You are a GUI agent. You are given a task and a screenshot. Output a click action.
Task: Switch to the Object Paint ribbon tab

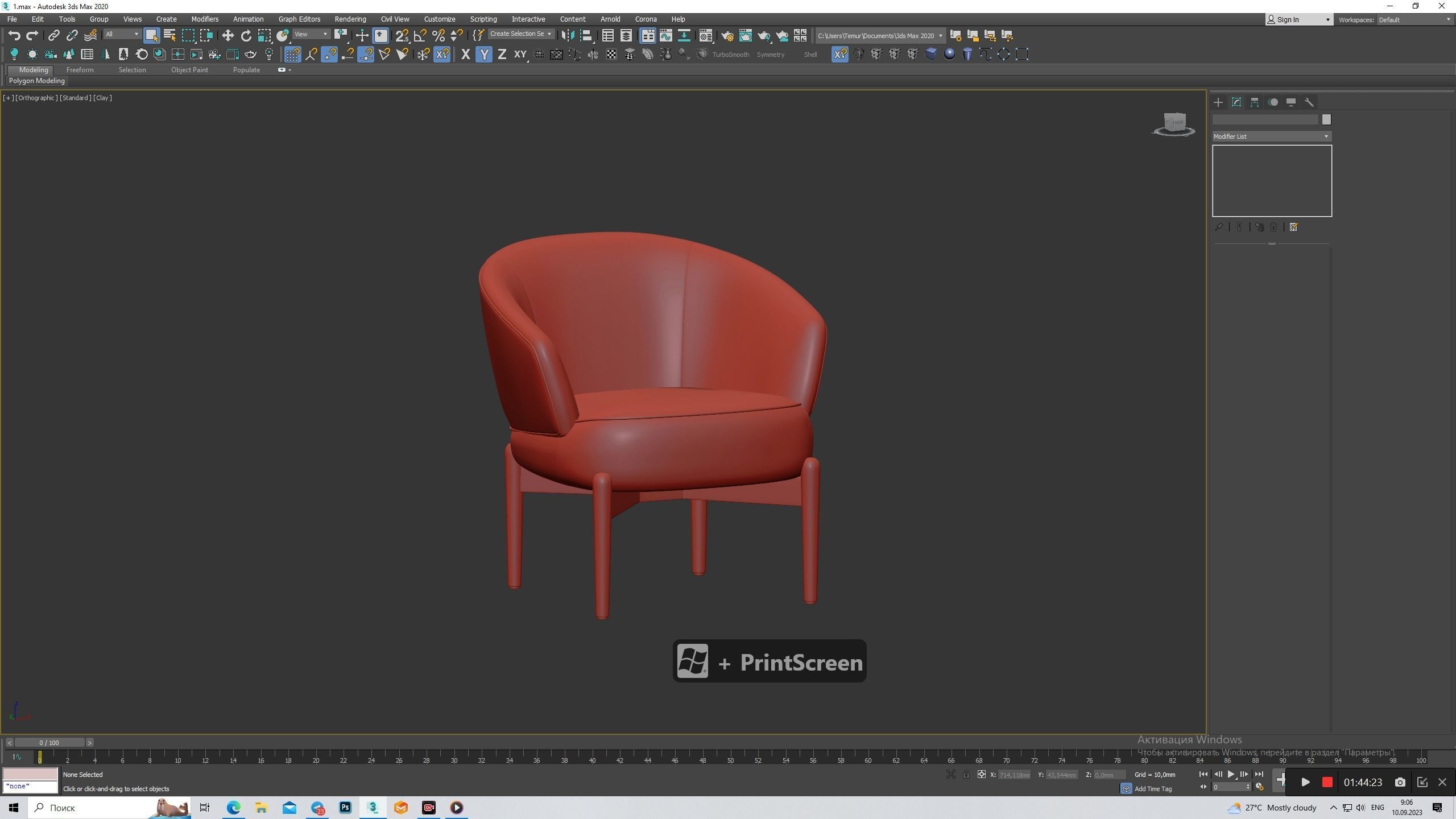[189, 70]
